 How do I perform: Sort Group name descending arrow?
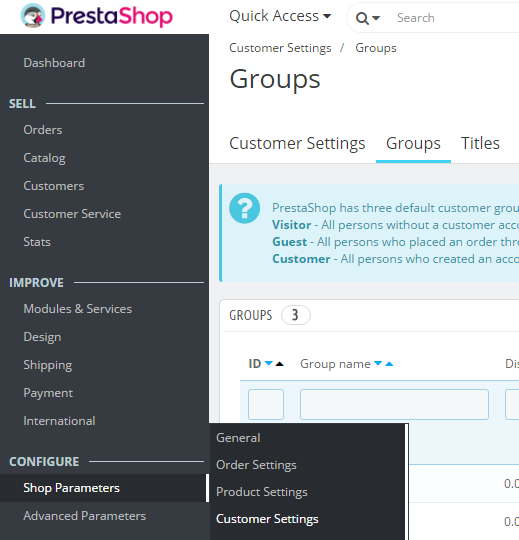point(378,363)
